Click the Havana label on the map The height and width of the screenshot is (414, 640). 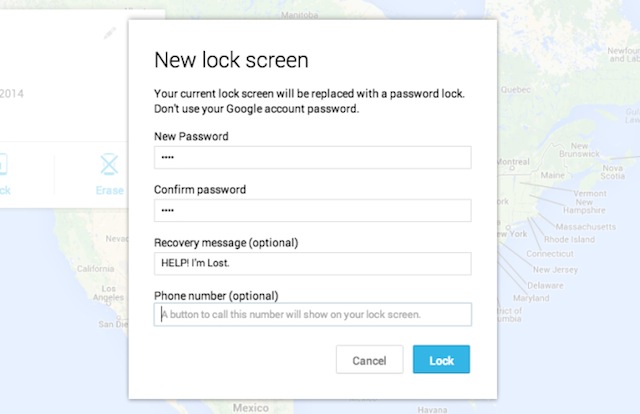tap(432, 410)
